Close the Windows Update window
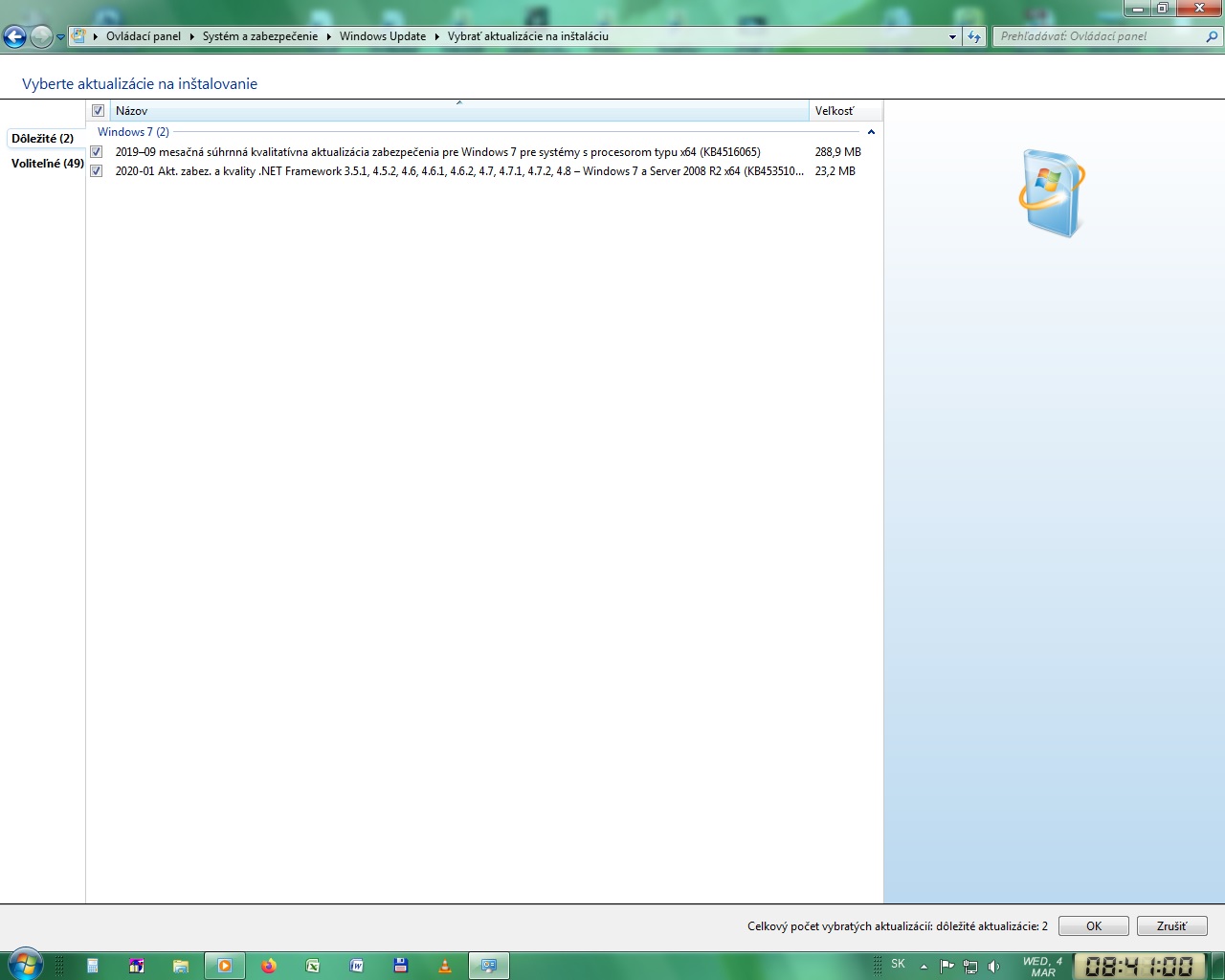 [1198, 9]
